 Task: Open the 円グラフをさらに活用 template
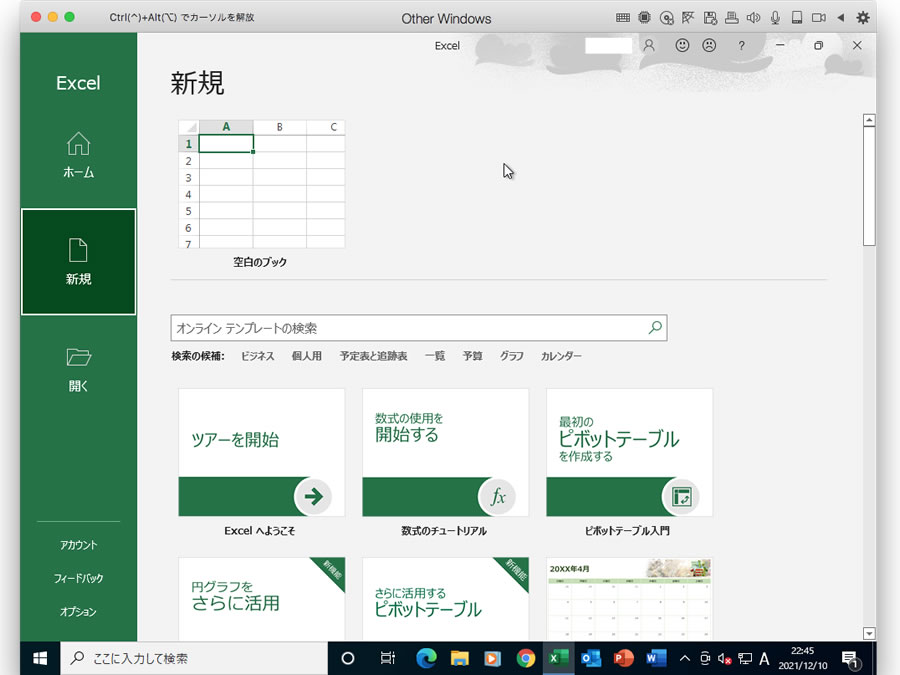tap(261, 598)
